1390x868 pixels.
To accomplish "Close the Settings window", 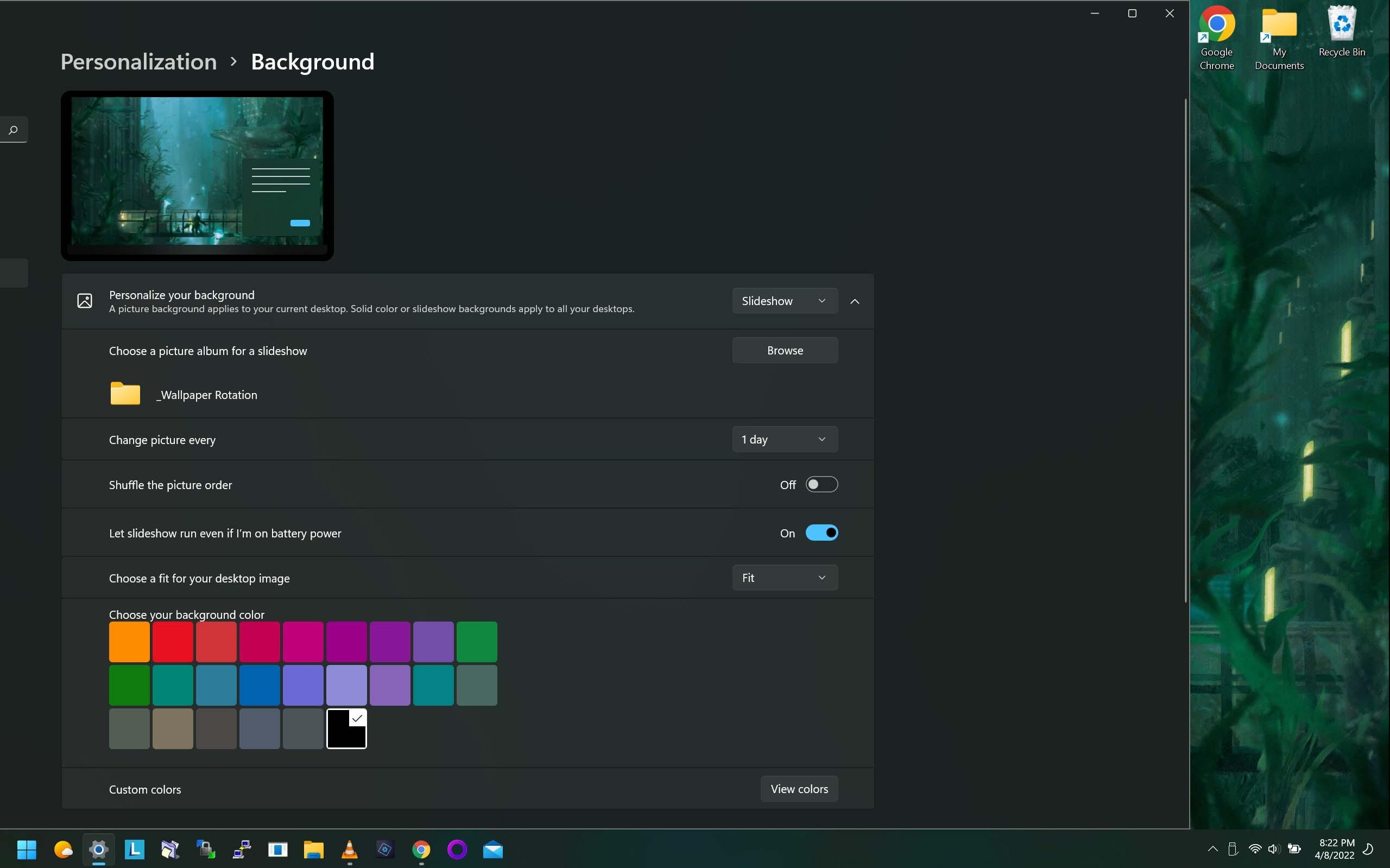I will tap(1170, 13).
